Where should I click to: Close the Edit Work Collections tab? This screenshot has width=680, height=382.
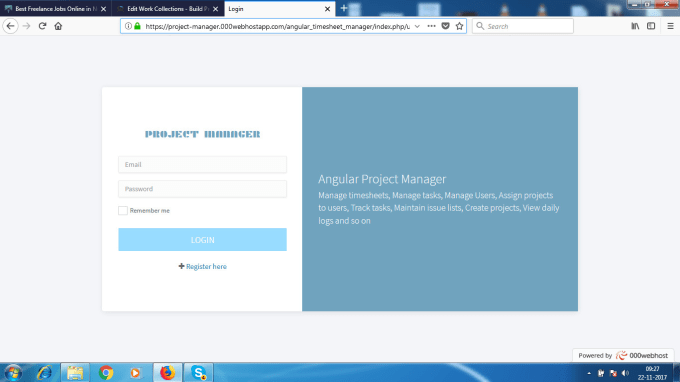216,9
